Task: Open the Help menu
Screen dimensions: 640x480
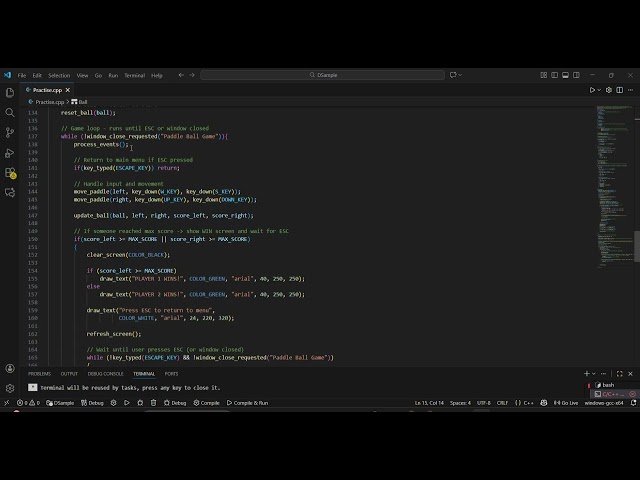Action: point(157,75)
